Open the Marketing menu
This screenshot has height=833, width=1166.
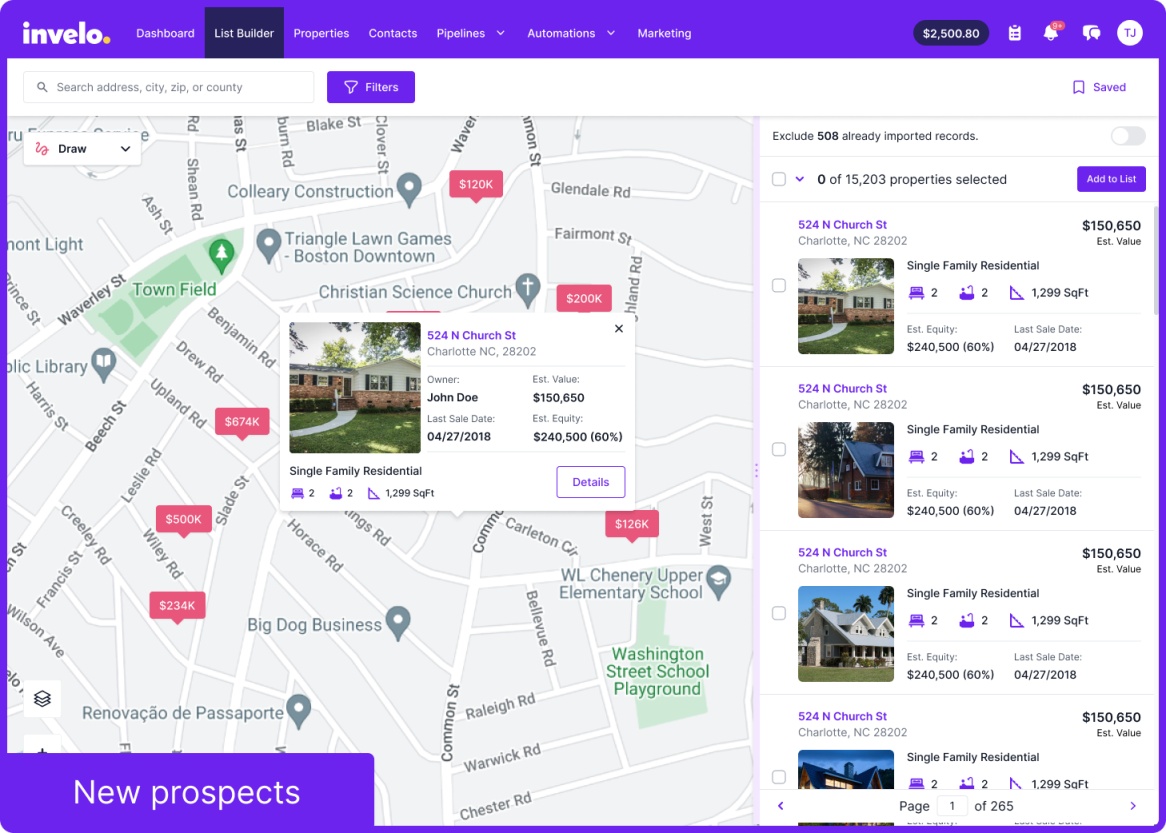coord(664,32)
